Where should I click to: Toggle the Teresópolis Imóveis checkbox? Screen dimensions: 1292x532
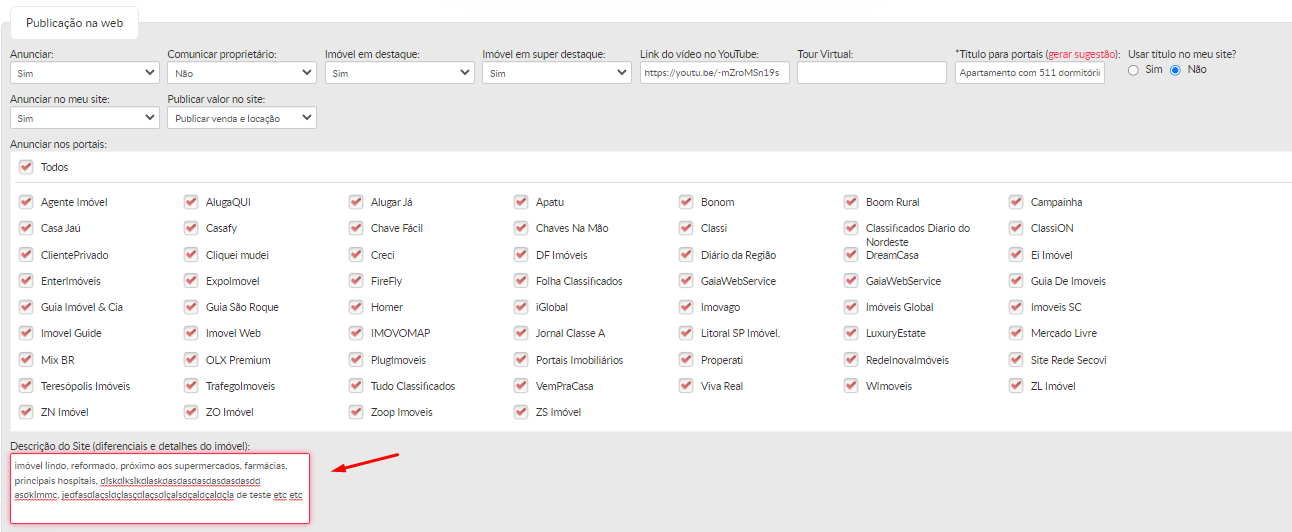[26, 386]
